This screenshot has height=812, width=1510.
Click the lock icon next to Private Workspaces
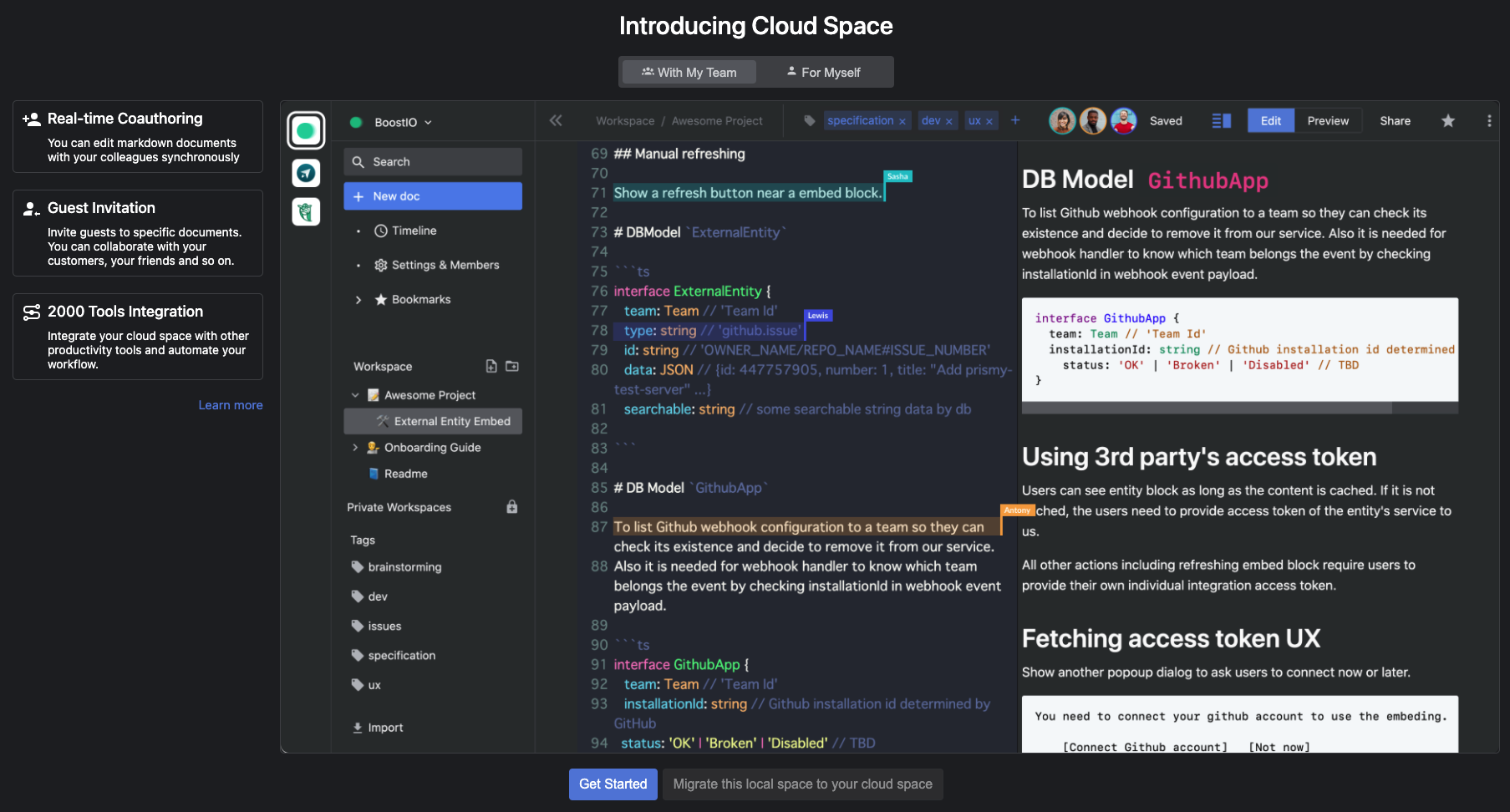(x=512, y=507)
